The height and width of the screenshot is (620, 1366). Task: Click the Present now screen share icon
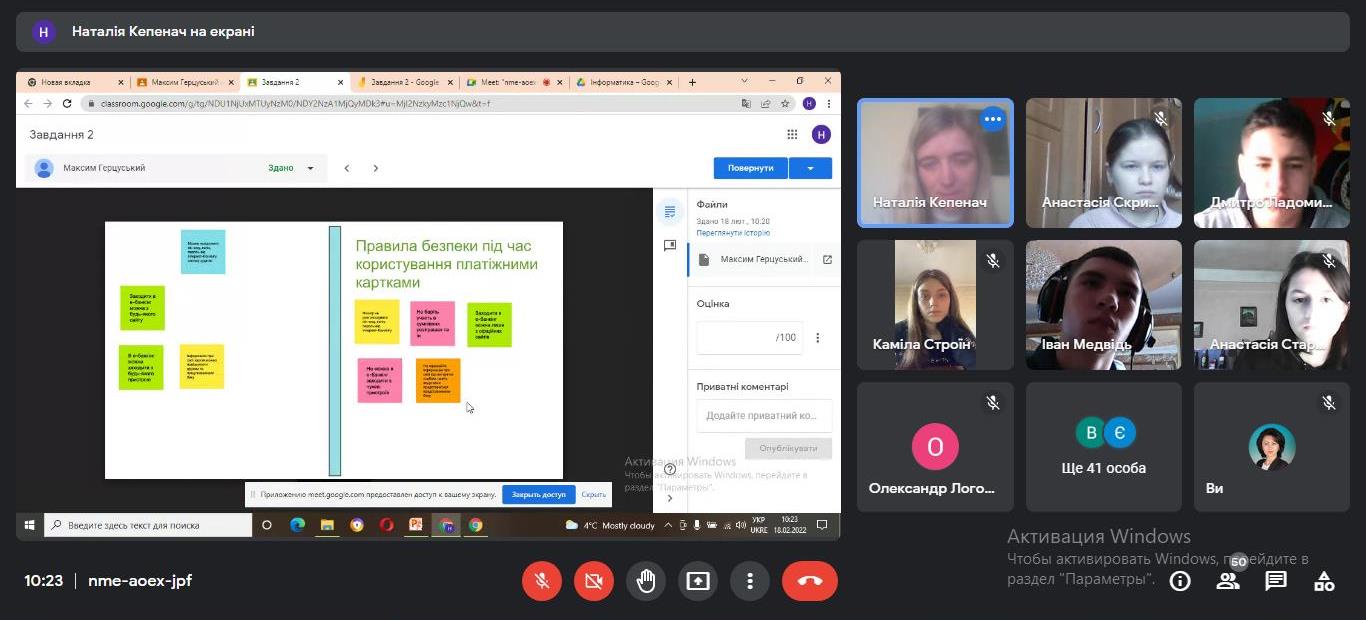point(698,581)
